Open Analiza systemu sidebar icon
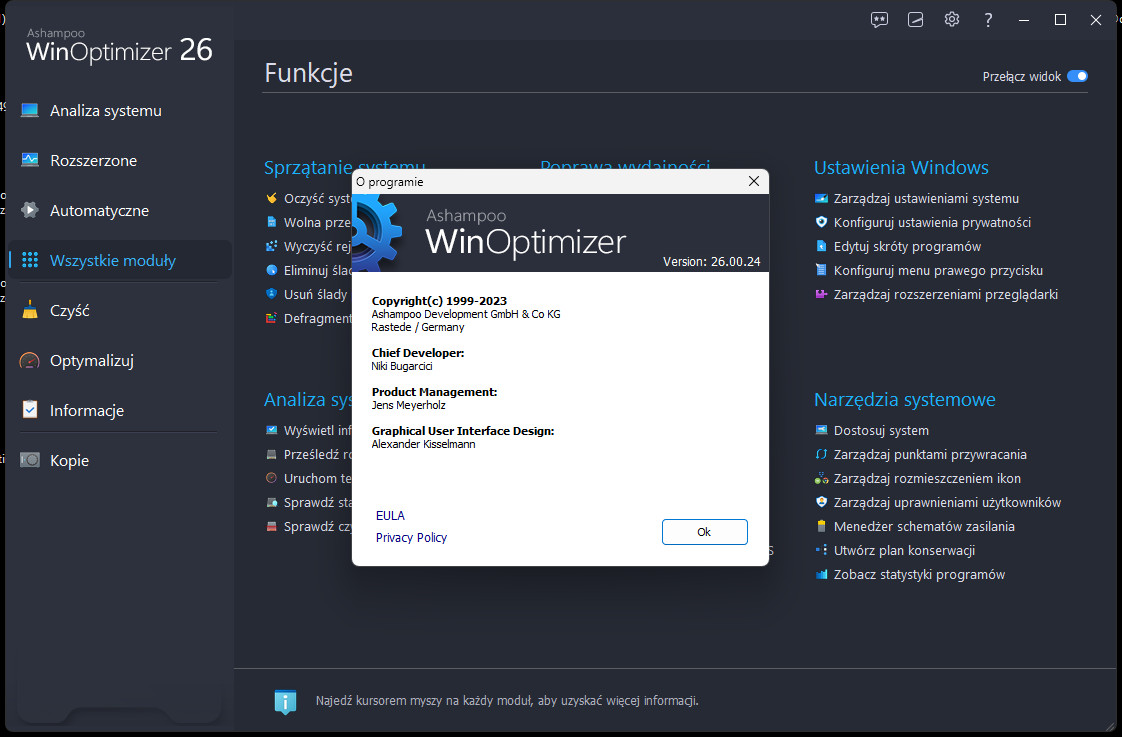1122x737 pixels. point(29,110)
